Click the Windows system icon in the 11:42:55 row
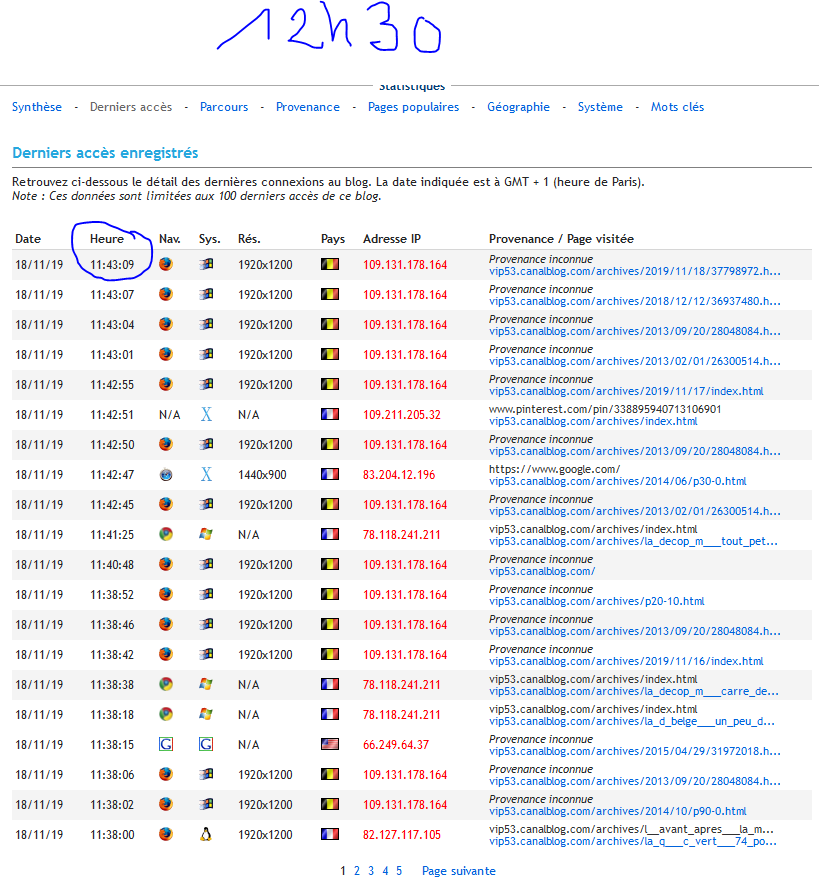This screenshot has width=819, height=890. [206, 384]
